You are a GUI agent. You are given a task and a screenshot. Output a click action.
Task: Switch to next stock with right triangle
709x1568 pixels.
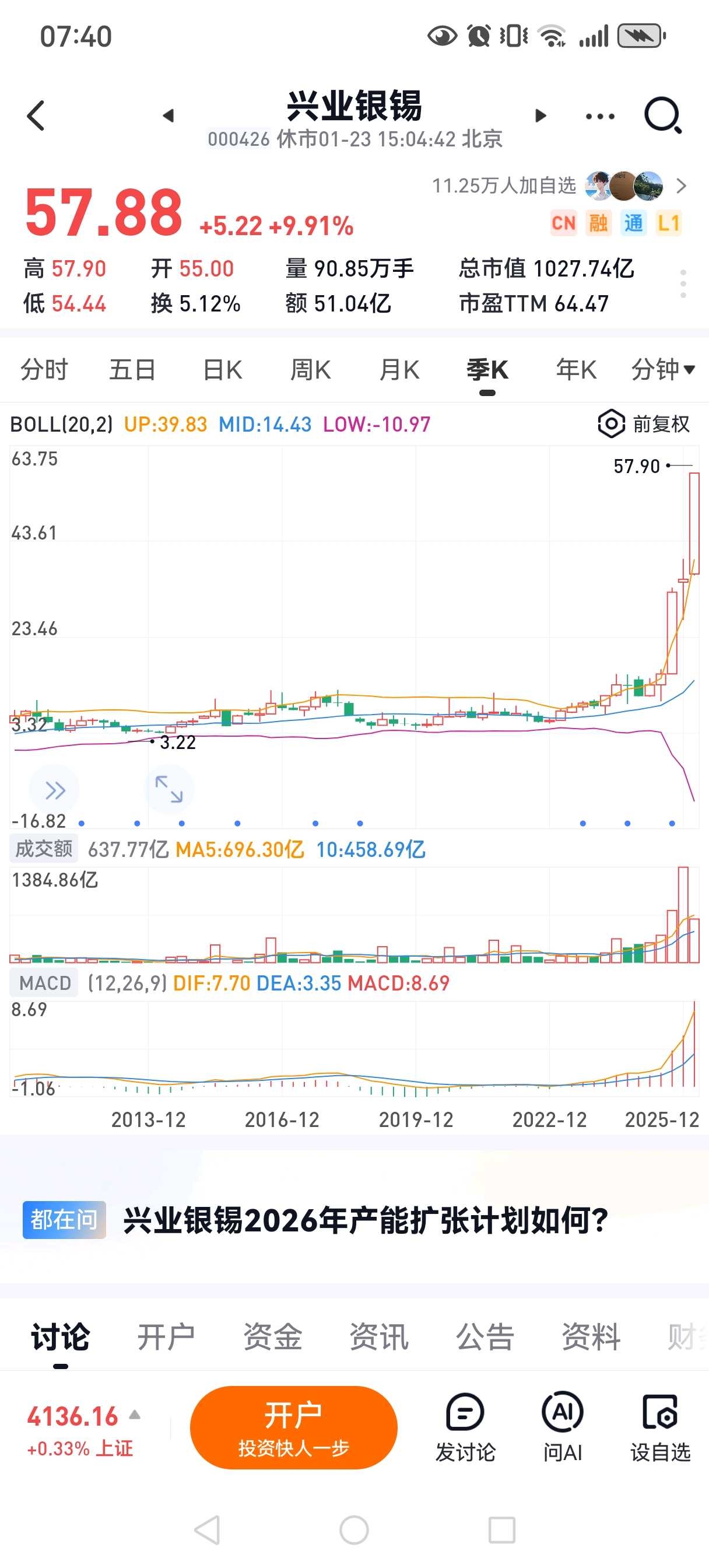point(540,116)
